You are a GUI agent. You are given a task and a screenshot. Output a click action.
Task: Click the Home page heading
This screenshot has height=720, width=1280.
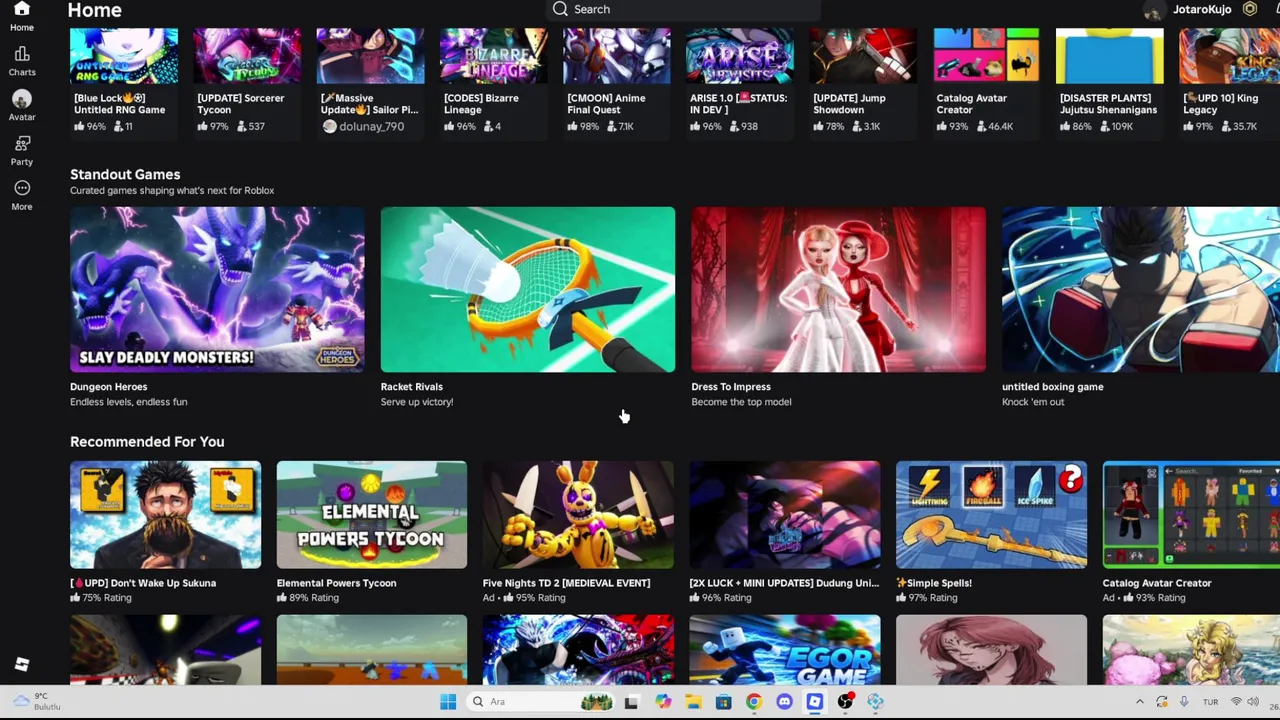[94, 10]
